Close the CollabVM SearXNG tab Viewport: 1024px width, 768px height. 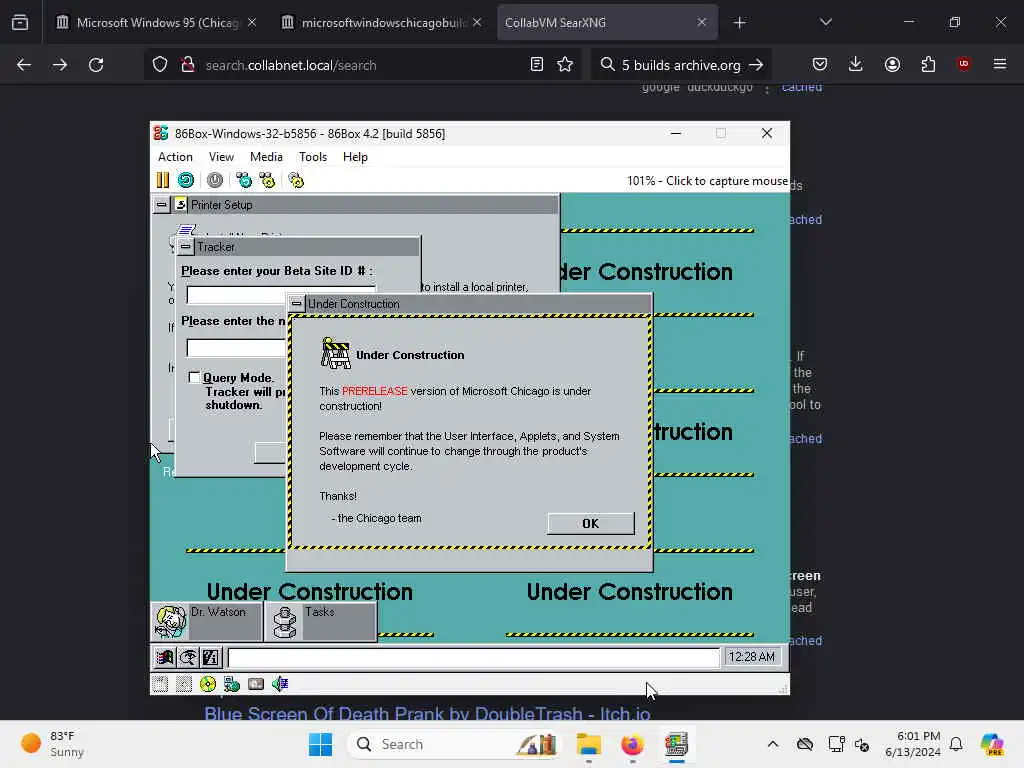[701, 23]
